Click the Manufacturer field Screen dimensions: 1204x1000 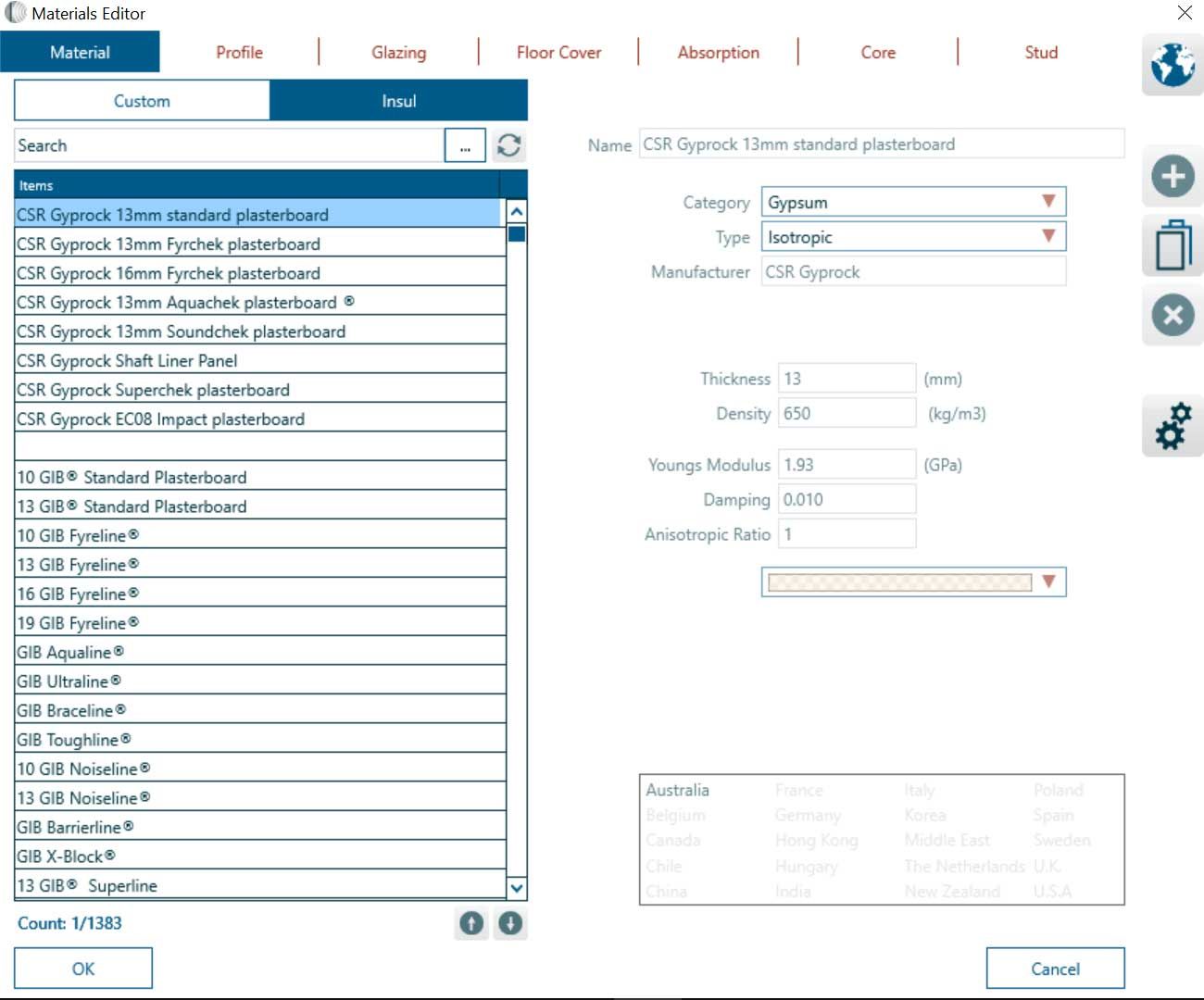[913, 272]
